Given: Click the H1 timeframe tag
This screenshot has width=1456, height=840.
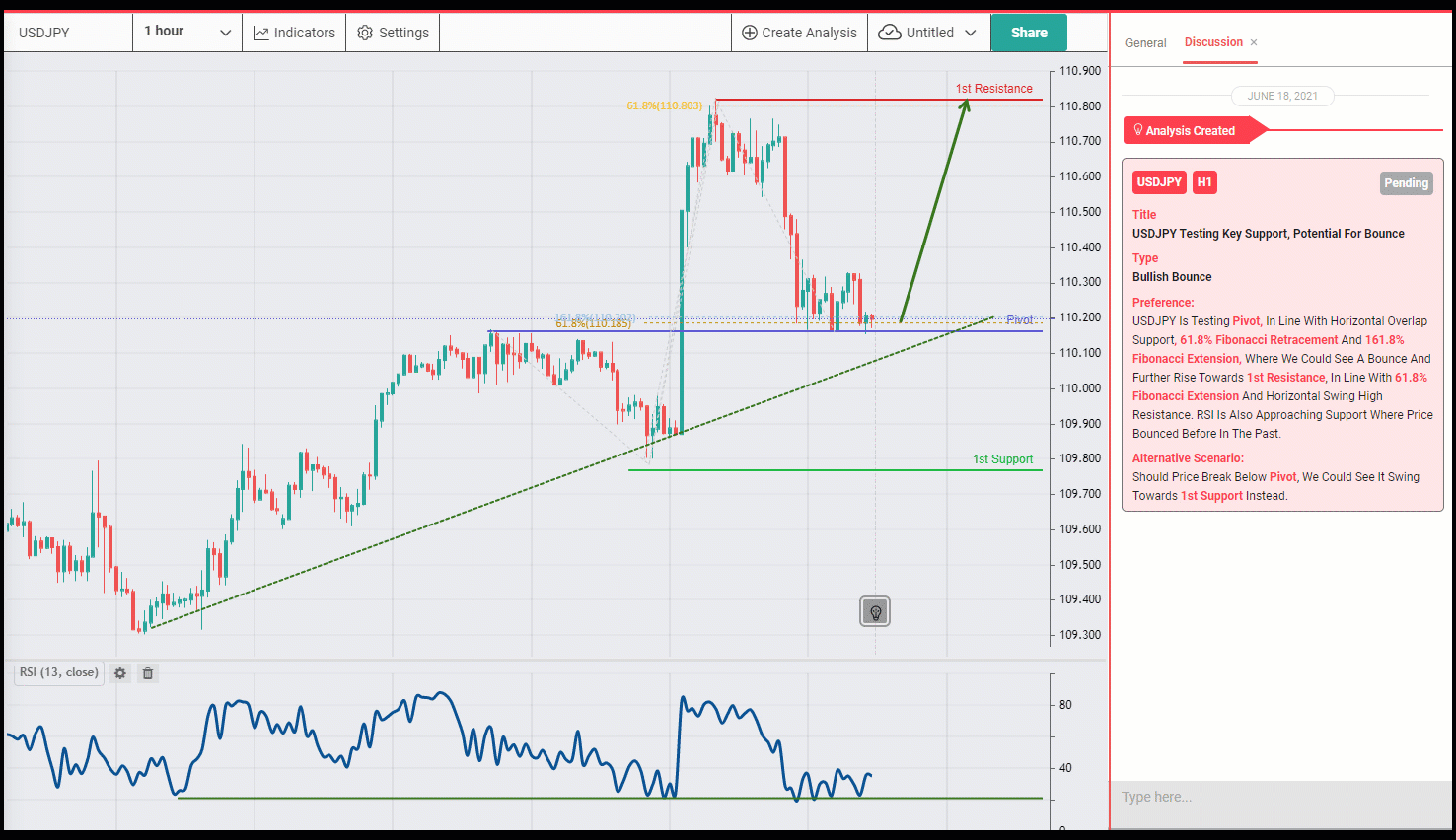Looking at the screenshot, I should (x=1204, y=182).
